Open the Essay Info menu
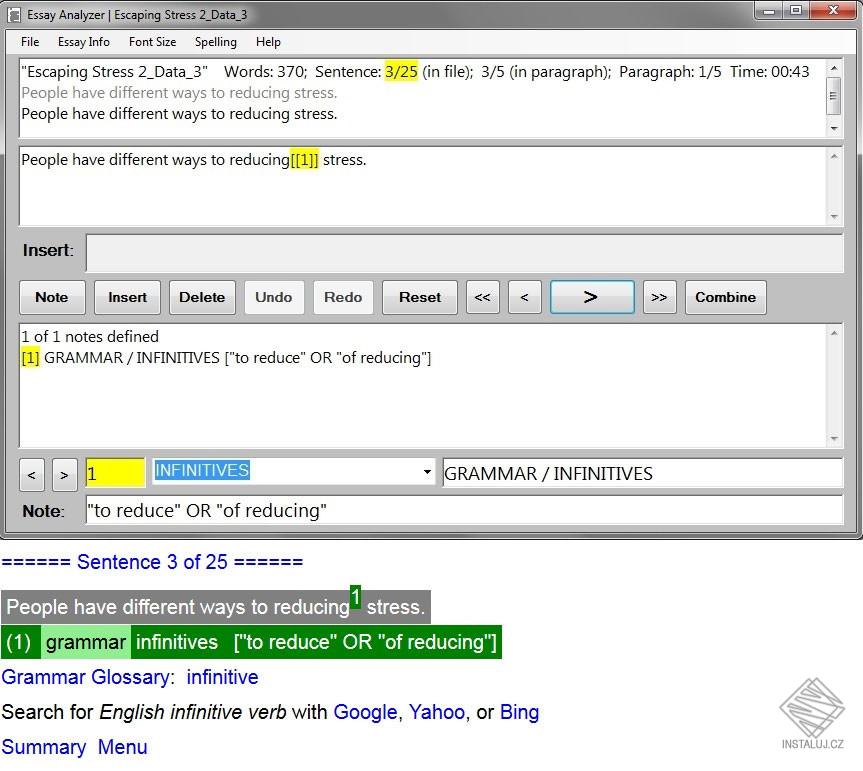 point(84,42)
